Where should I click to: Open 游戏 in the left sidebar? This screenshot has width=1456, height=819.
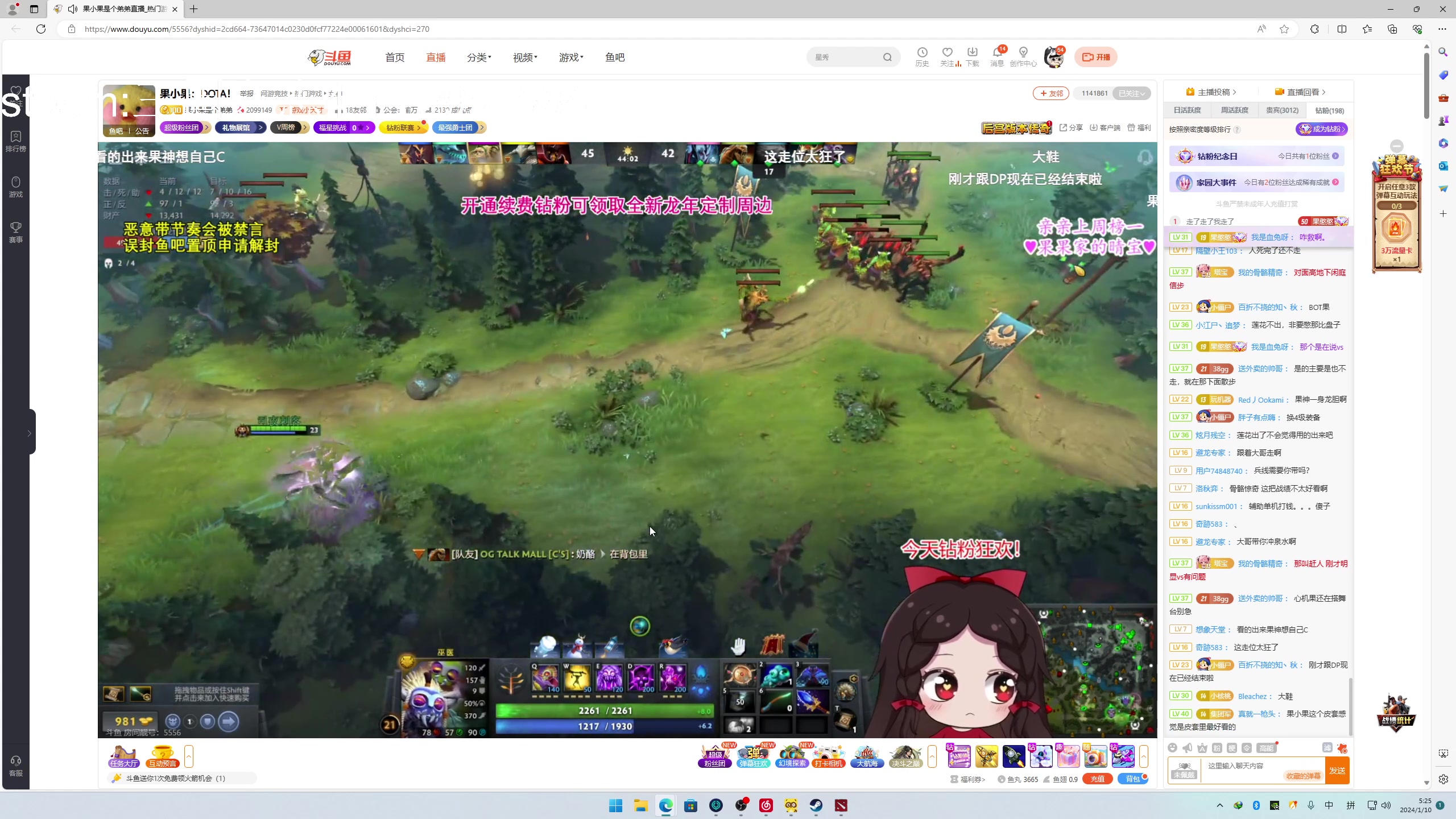(x=15, y=187)
